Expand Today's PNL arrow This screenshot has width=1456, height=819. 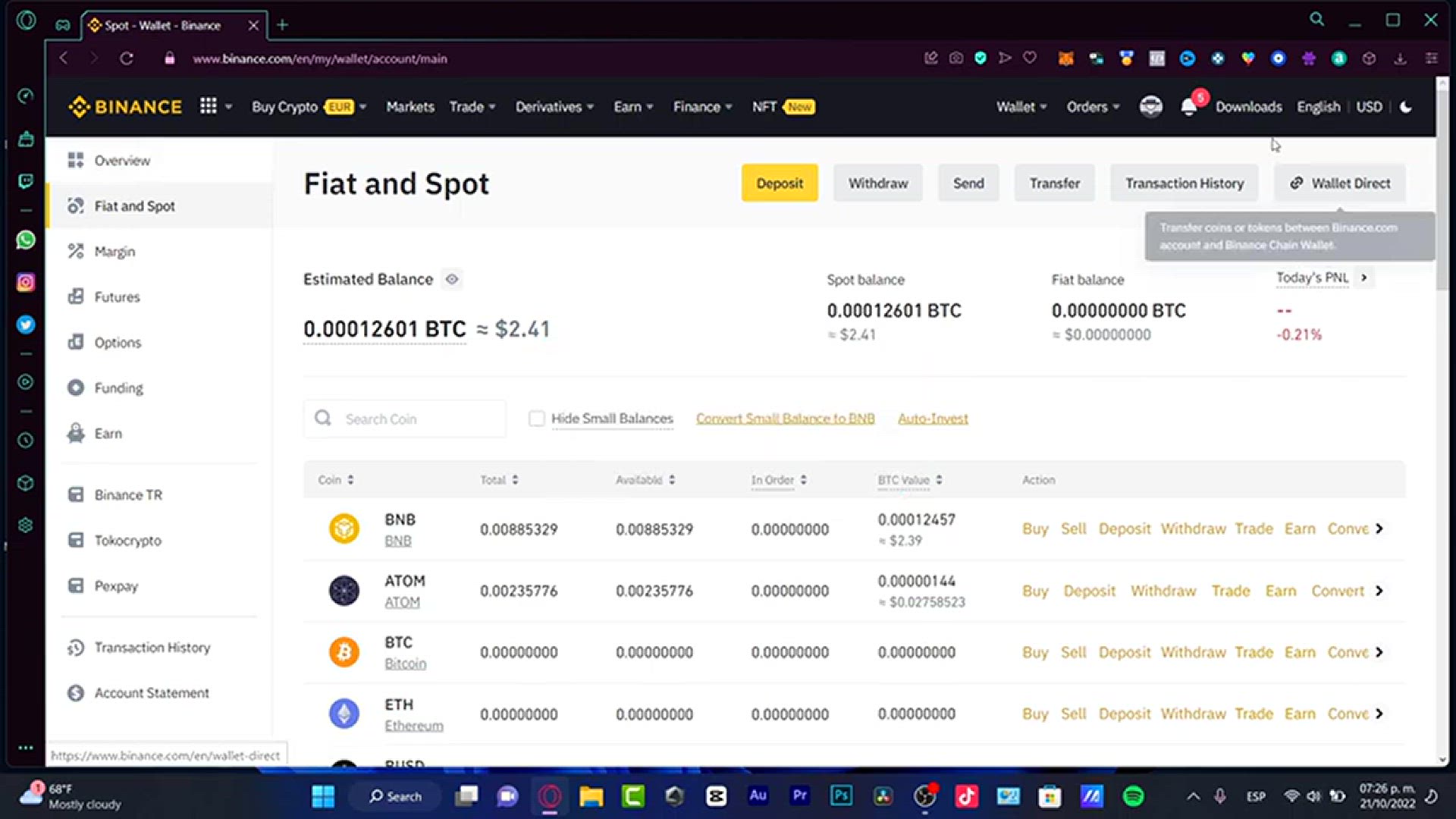1363,278
